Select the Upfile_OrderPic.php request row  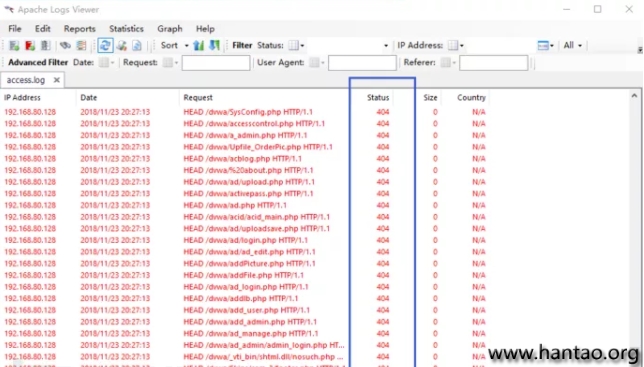(x=245, y=147)
